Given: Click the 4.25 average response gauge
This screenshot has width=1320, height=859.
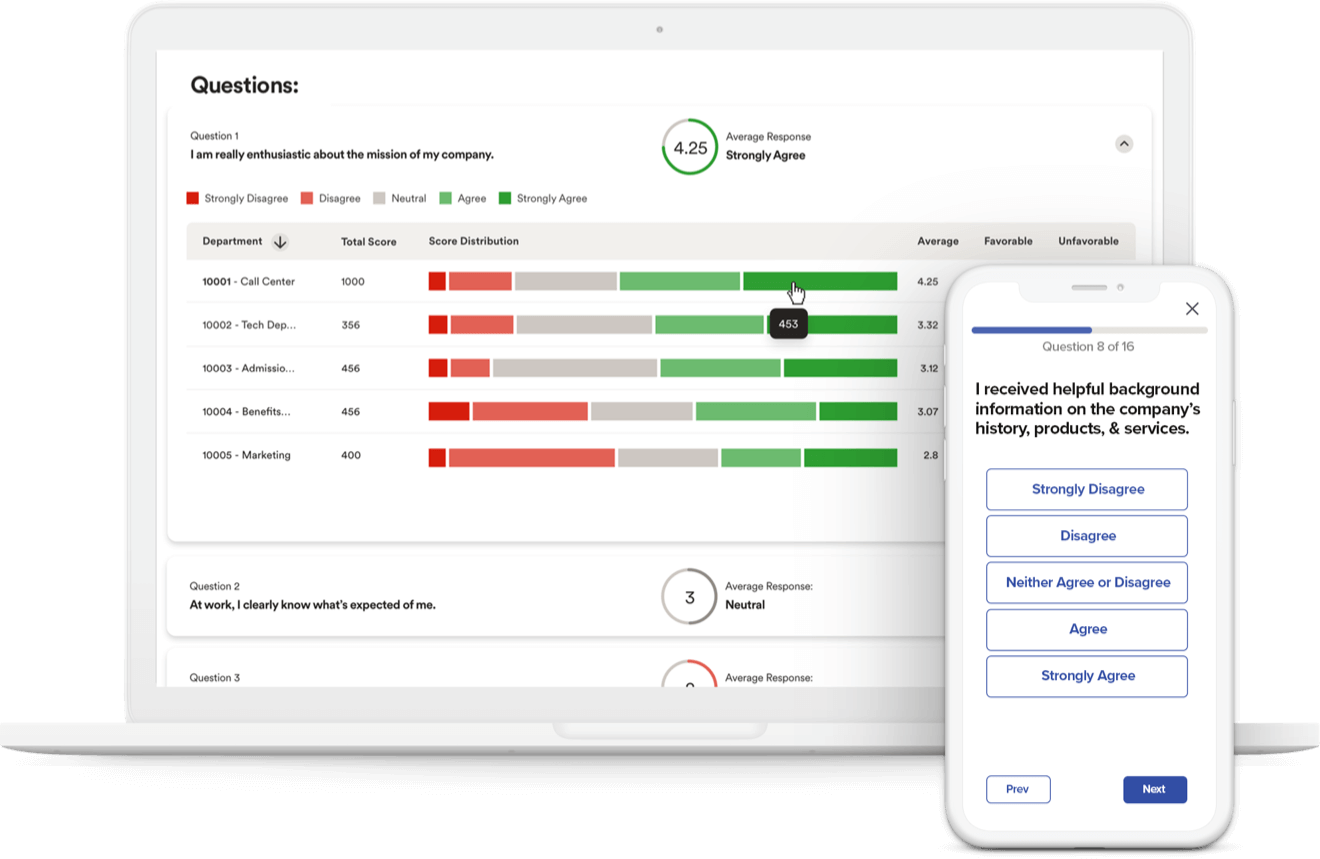Looking at the screenshot, I should 690,146.
